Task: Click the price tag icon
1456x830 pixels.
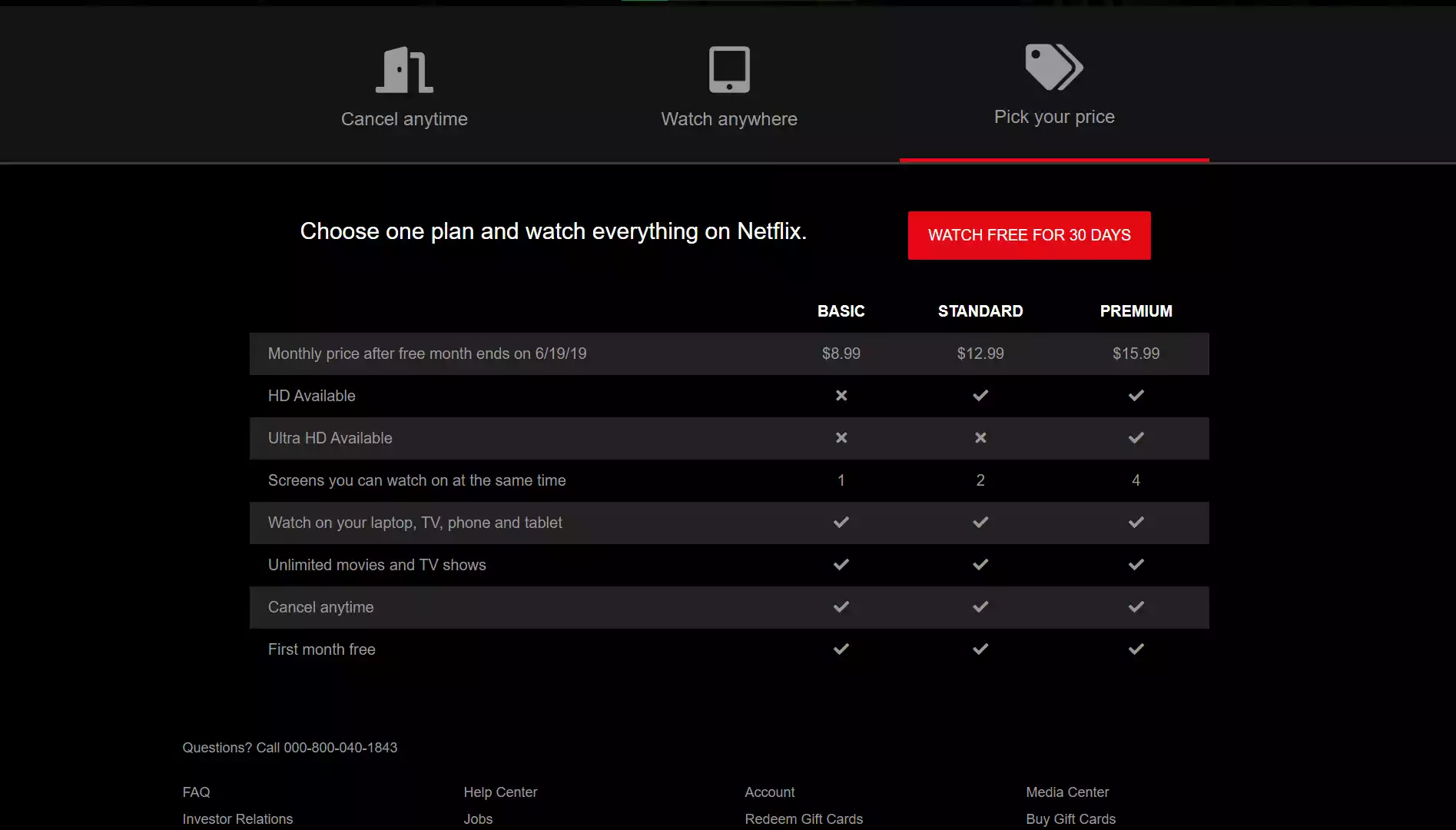Action: click(x=1054, y=67)
